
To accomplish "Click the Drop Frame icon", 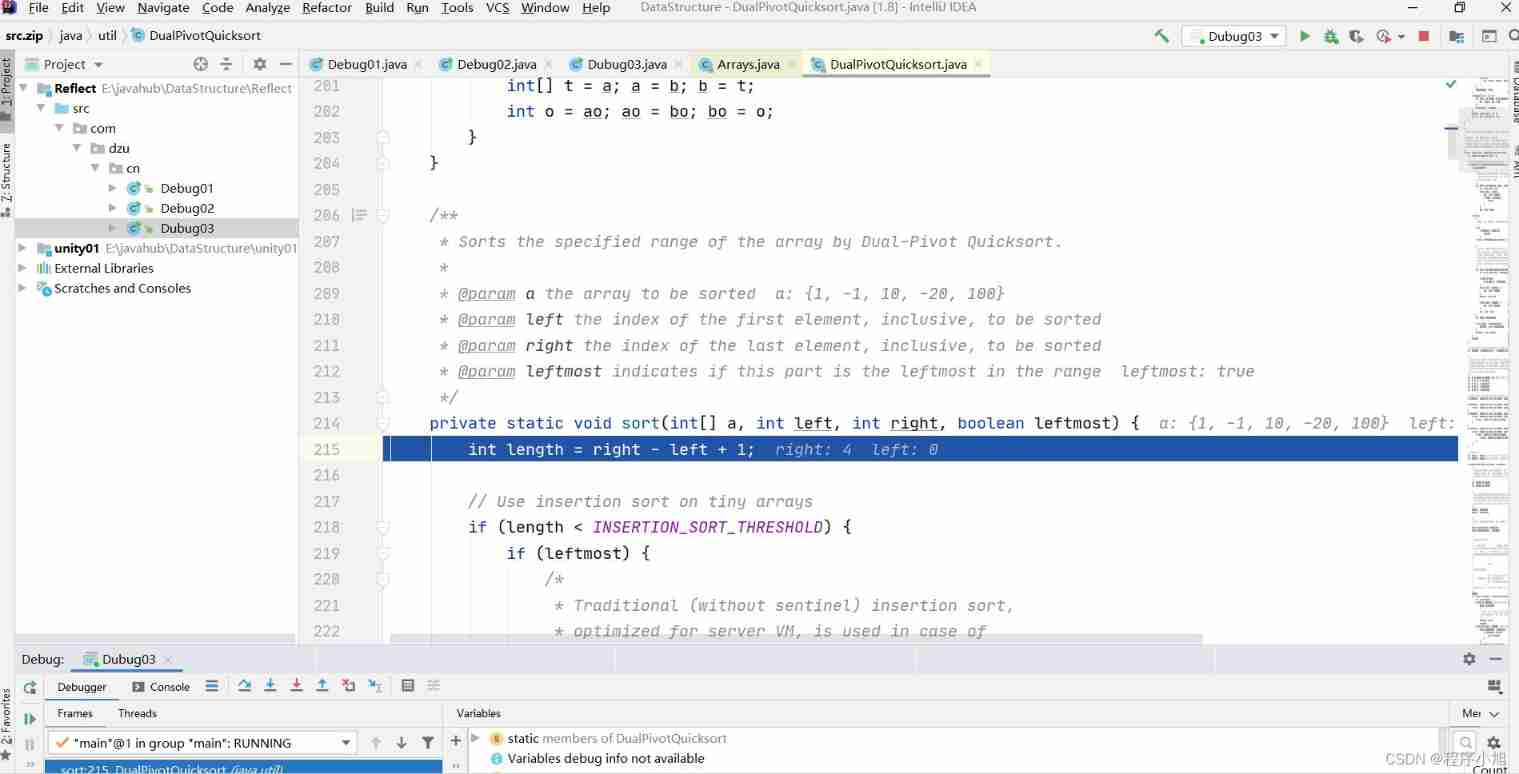I will click(x=348, y=686).
